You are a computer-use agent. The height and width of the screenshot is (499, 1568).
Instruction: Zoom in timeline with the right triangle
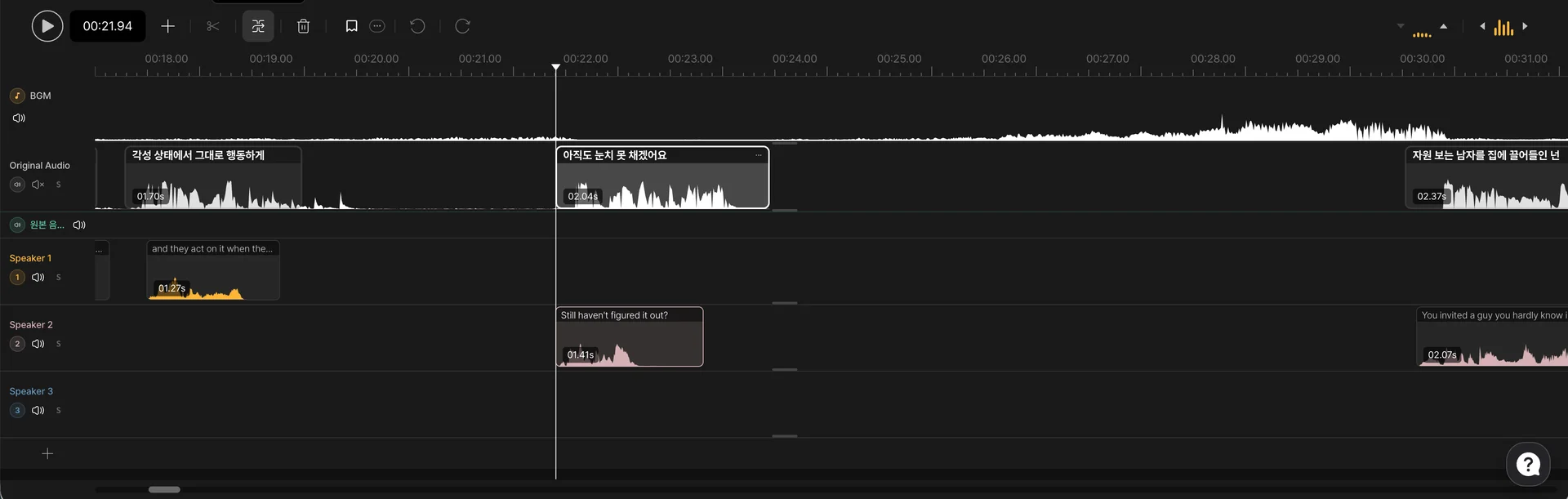pos(1525,26)
